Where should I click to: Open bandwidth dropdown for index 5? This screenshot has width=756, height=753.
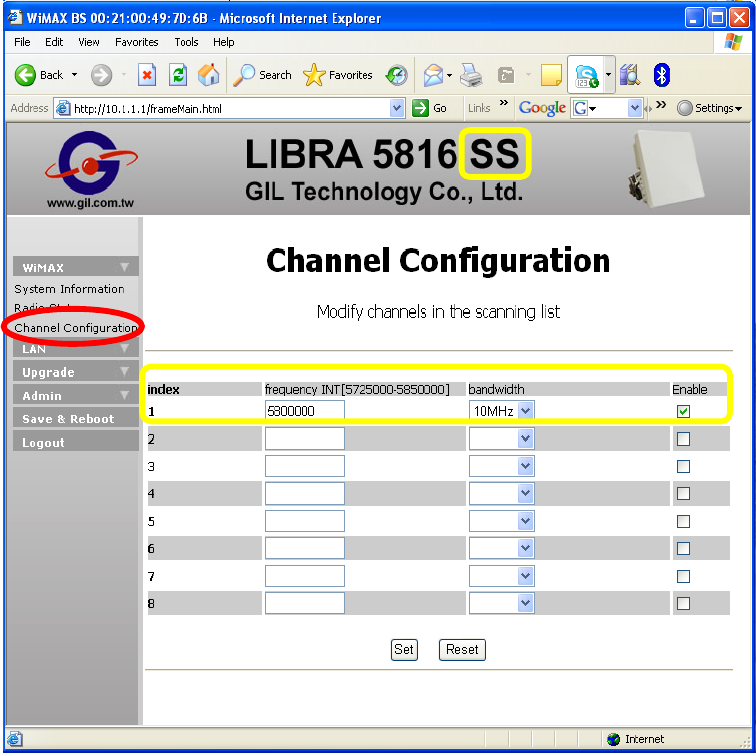point(501,521)
